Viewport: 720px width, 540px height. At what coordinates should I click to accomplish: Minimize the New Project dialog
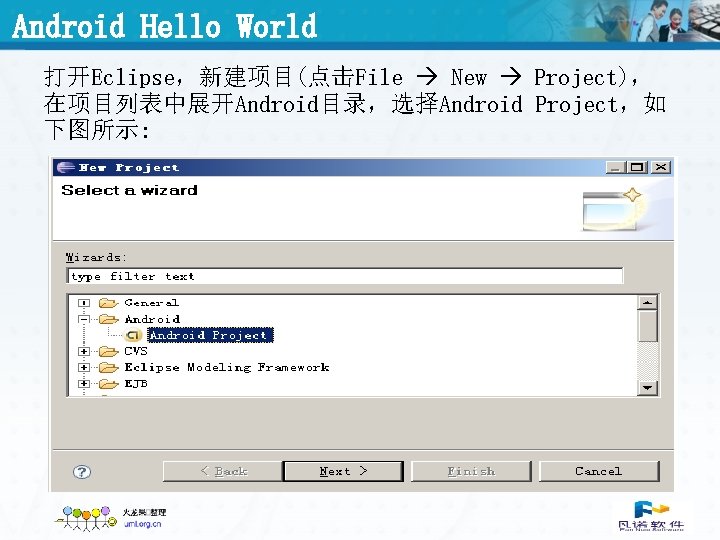[615, 167]
